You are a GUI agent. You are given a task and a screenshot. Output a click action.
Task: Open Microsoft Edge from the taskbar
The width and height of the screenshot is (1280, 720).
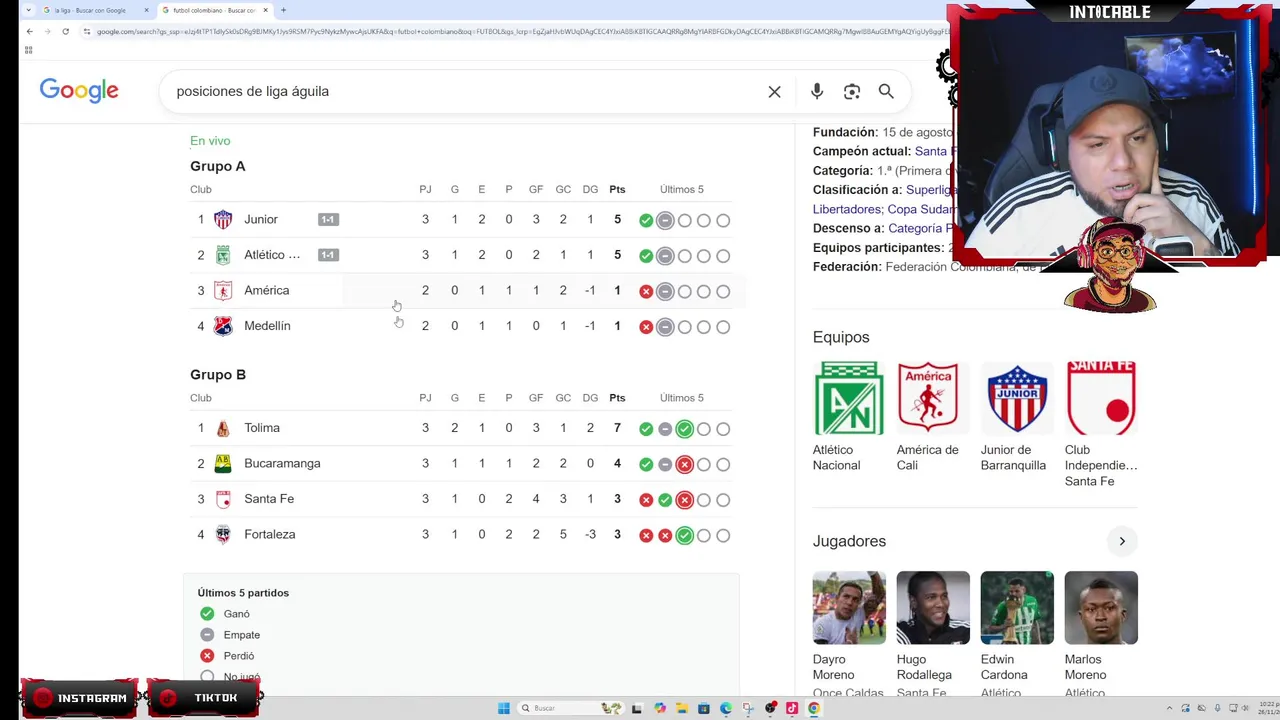pyautogui.click(x=726, y=708)
